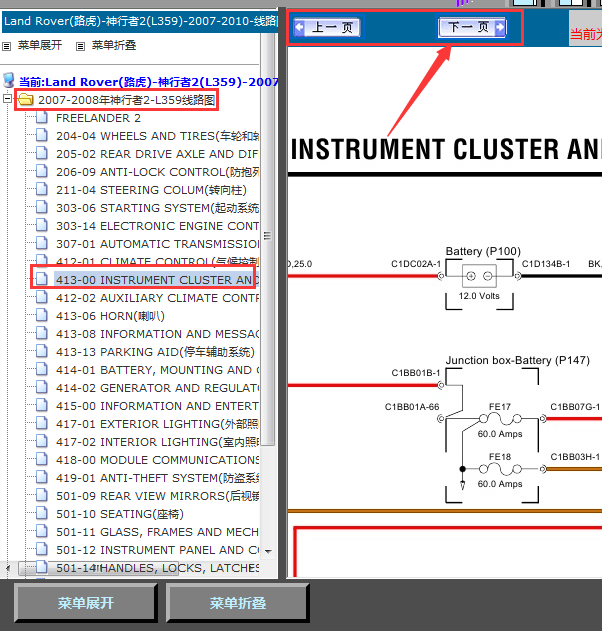602x634 pixels.
Task: Click the FE18 60.0 Amps fuse symbol
Action: 500,469
